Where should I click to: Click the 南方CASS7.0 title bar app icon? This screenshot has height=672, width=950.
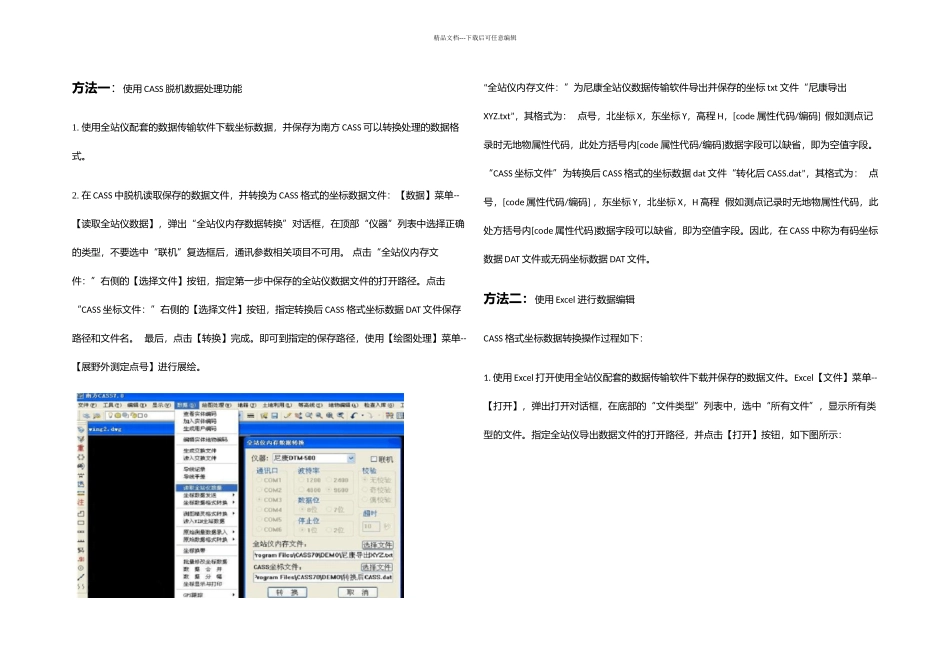[81, 396]
